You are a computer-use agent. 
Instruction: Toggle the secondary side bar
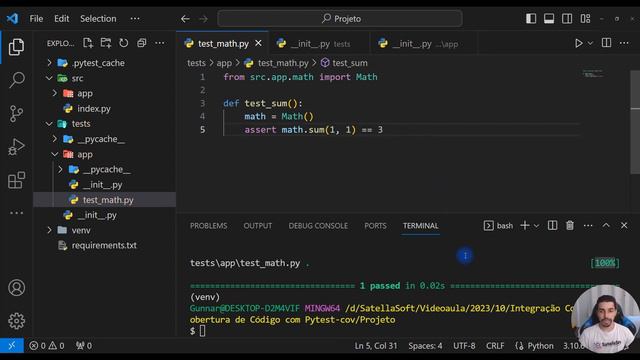click(567, 18)
